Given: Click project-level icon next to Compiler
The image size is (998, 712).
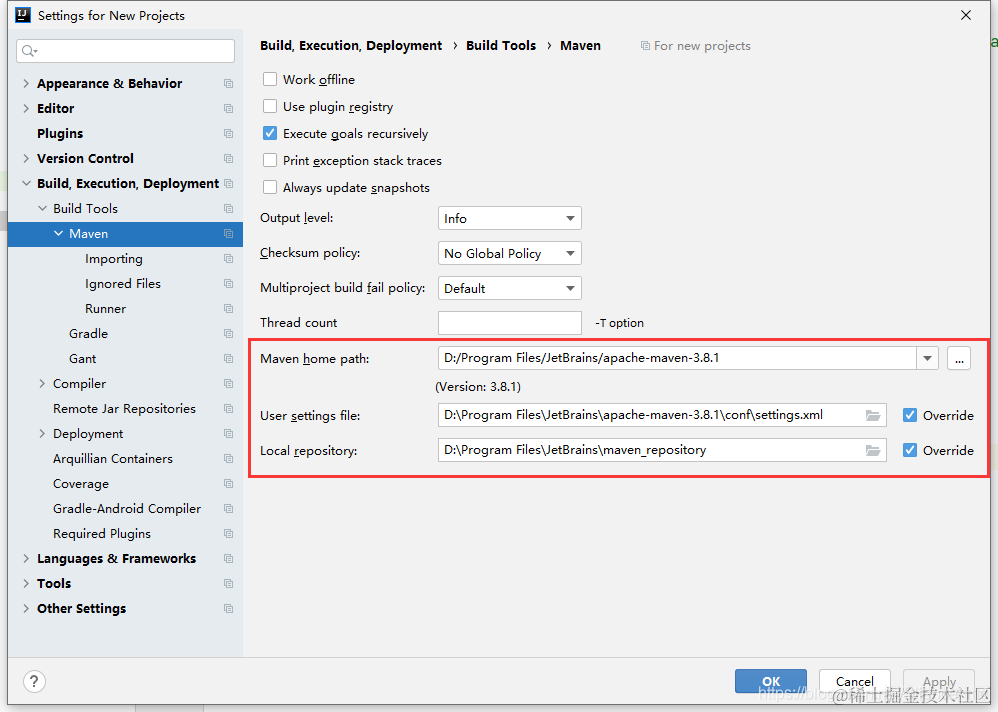Looking at the screenshot, I should [x=228, y=384].
